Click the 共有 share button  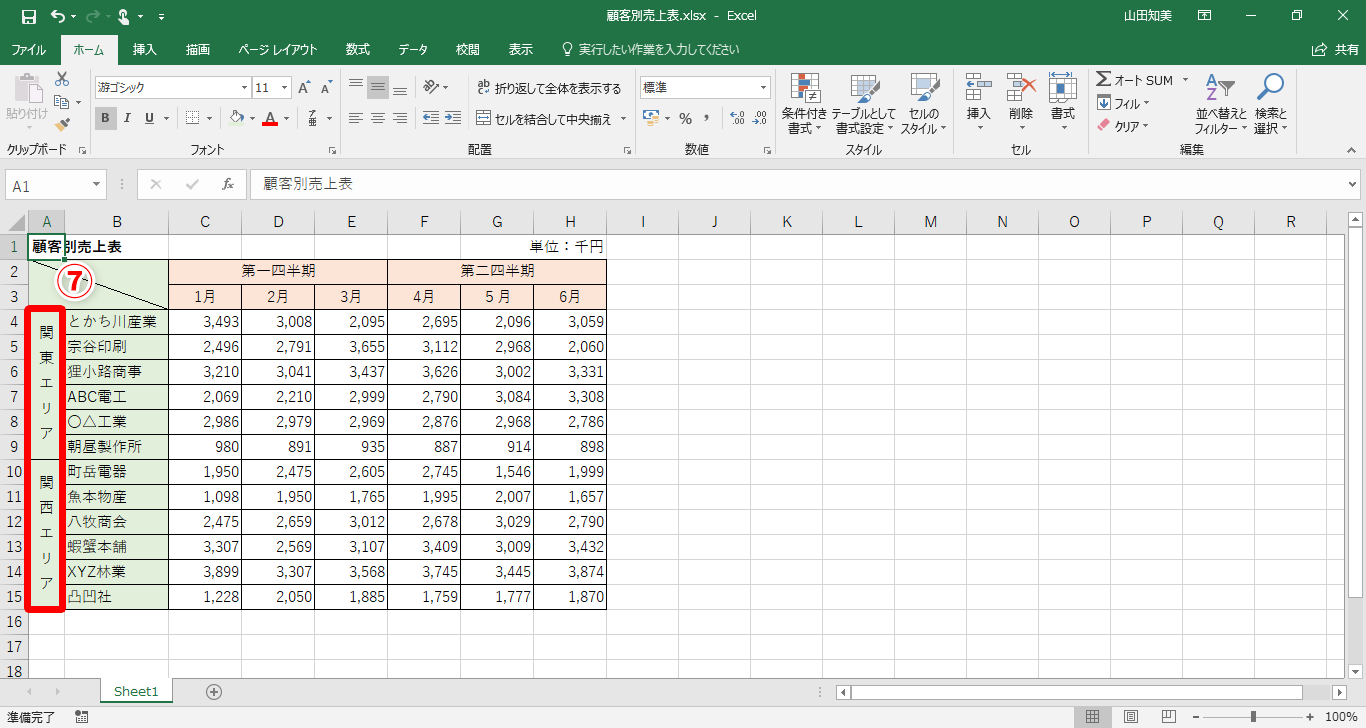(x=1335, y=49)
